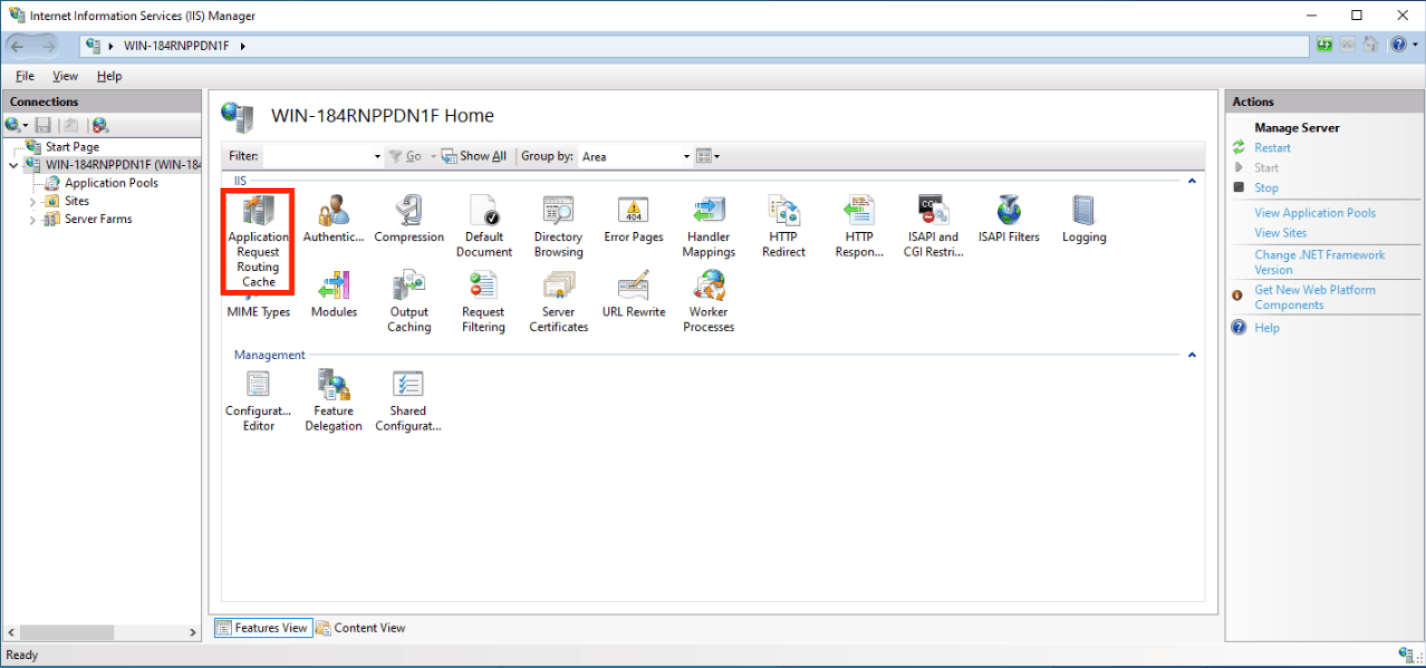Select the Directory Browsing feature
Viewport: 1426px width, 668px height.
(x=558, y=227)
